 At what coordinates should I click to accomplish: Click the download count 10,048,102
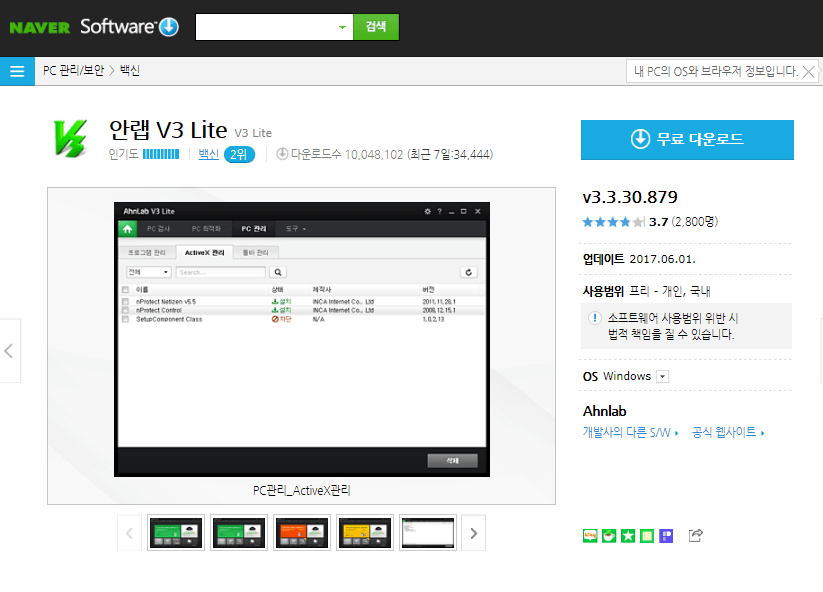(374, 154)
